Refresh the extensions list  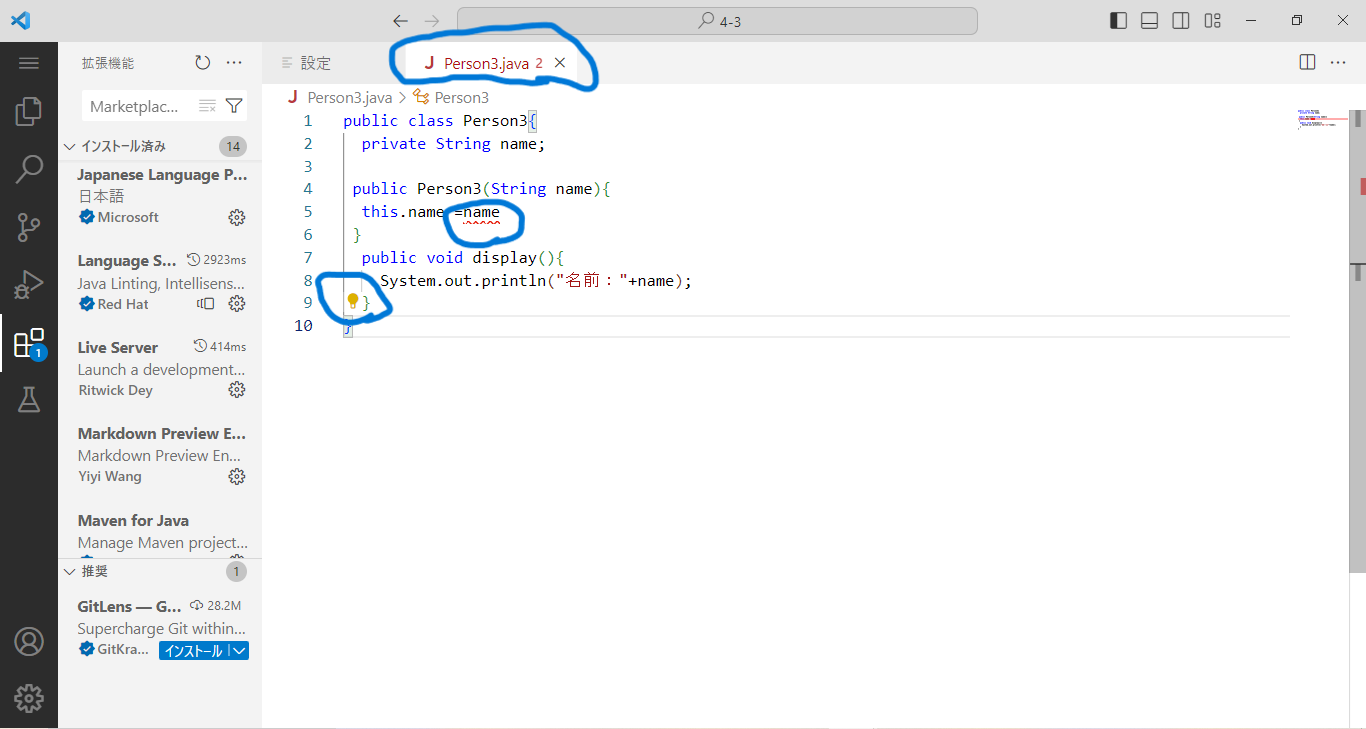click(x=202, y=62)
